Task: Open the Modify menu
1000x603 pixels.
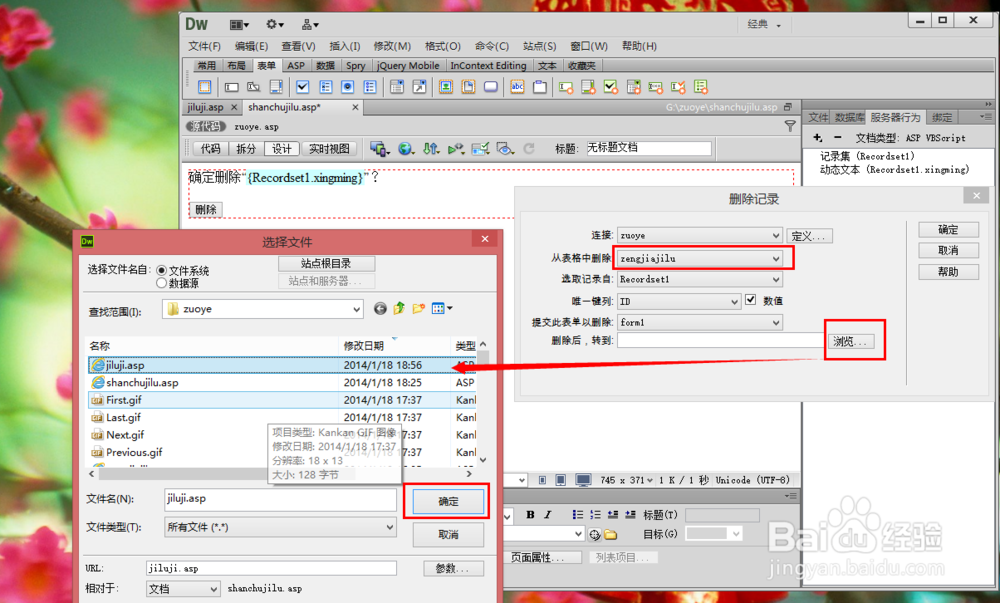Action: 392,46
